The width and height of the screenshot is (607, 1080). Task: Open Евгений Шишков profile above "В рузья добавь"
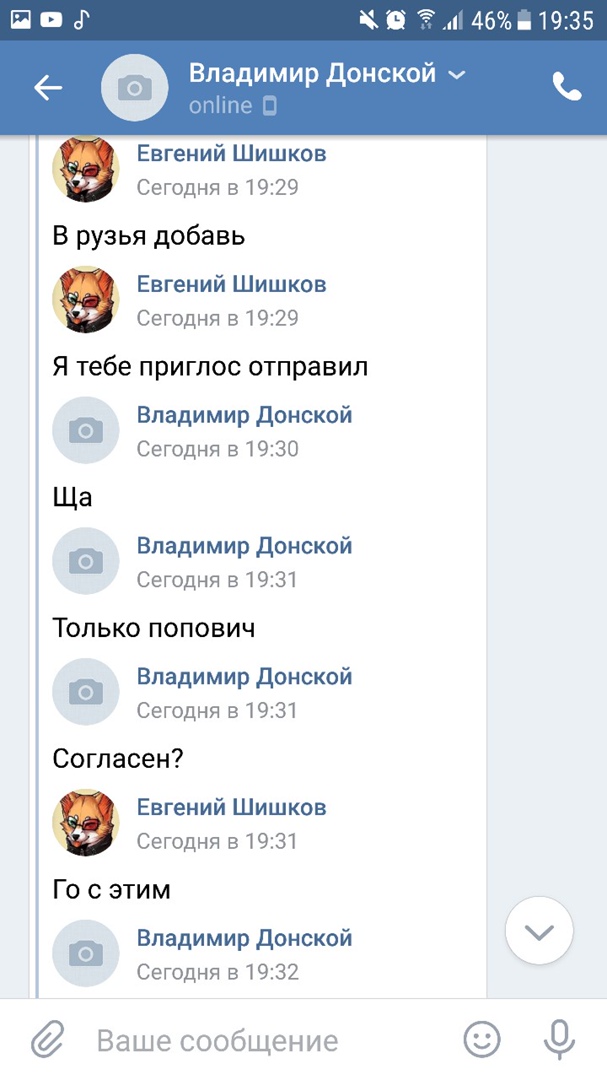pyautogui.click(x=231, y=154)
